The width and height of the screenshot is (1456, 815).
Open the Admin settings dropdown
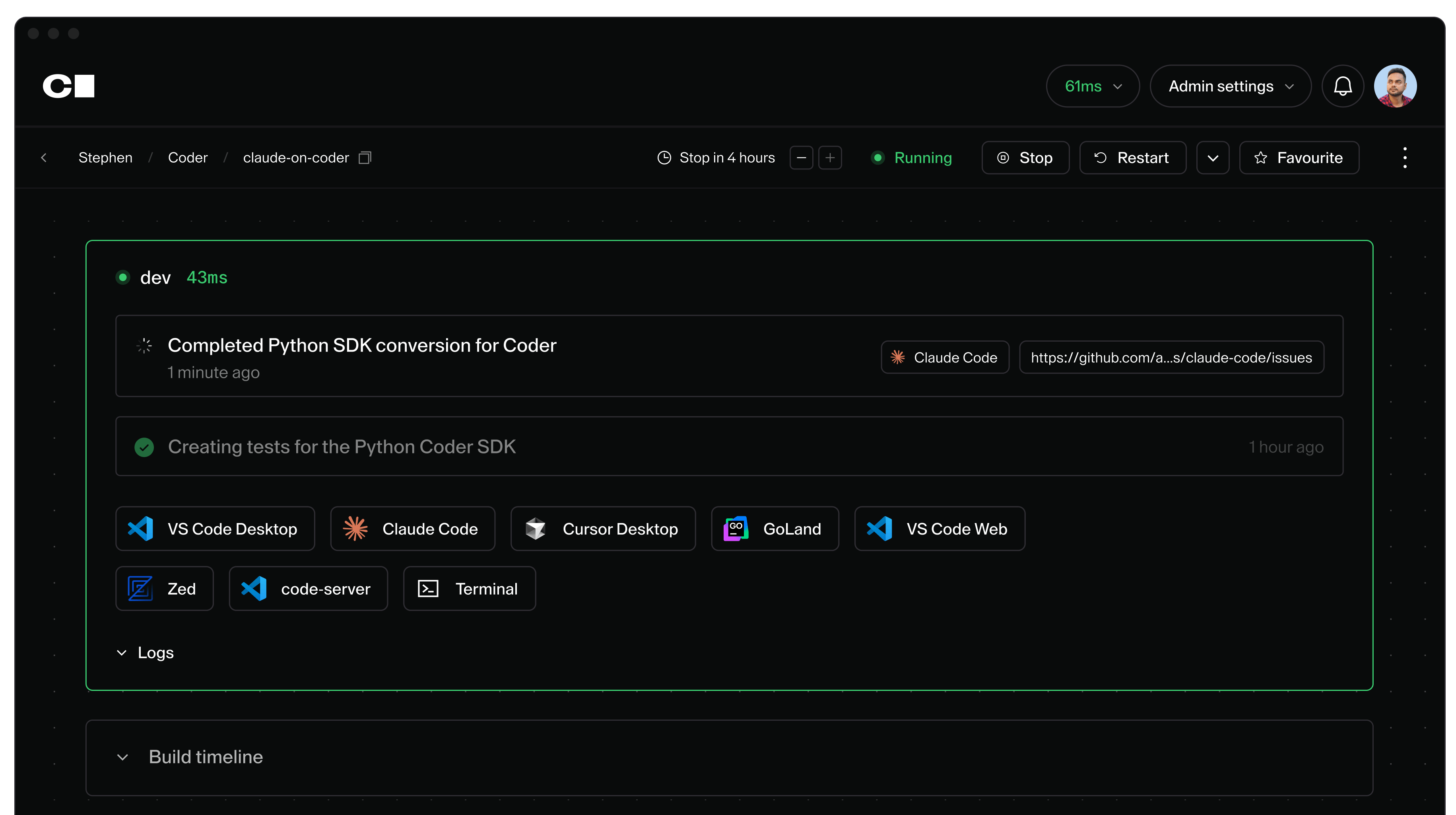tap(1231, 86)
